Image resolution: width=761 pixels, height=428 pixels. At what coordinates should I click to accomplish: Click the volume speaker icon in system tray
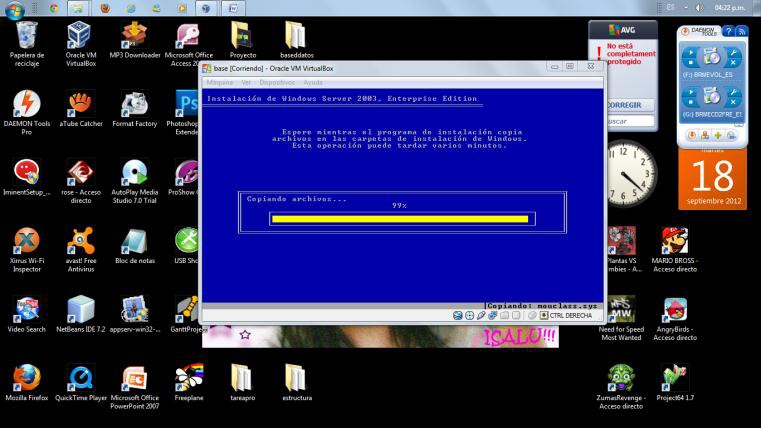click(x=699, y=8)
